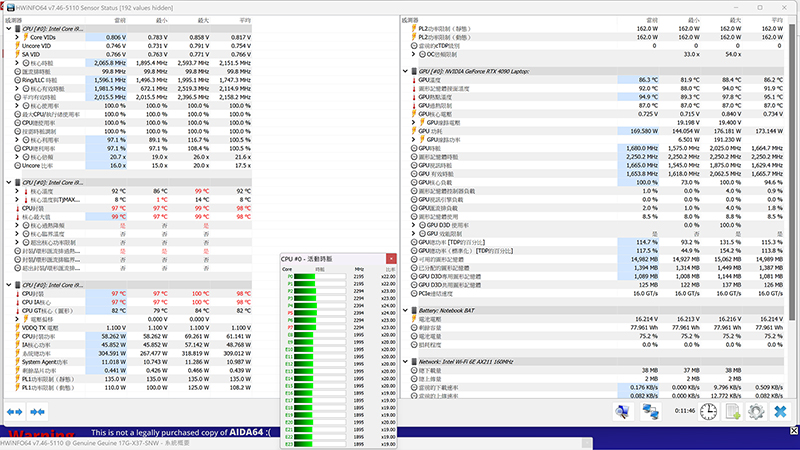Expand the row showing 2,065.8 MHz
This screenshot has height=450, width=800.
[17, 63]
